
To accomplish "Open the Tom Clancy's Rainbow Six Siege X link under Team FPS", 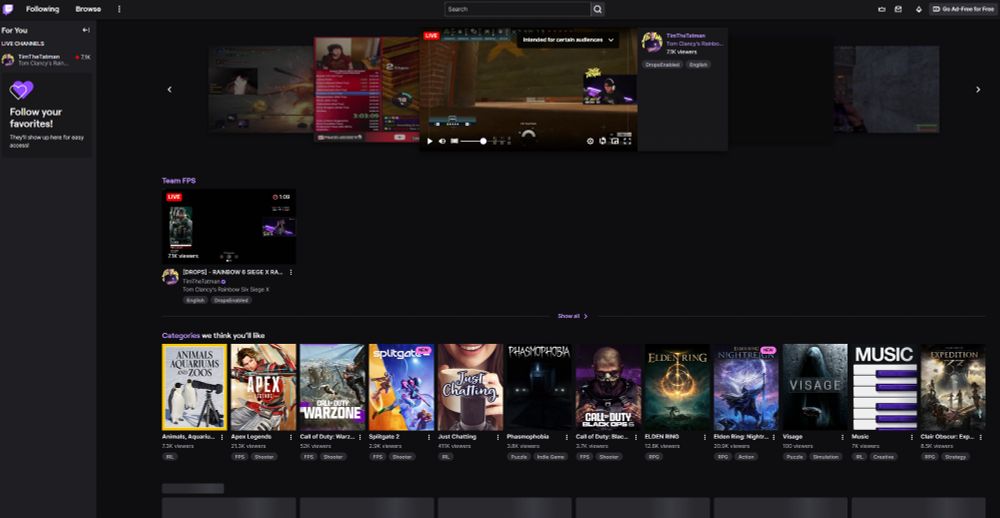I will pyautogui.click(x=226, y=289).
